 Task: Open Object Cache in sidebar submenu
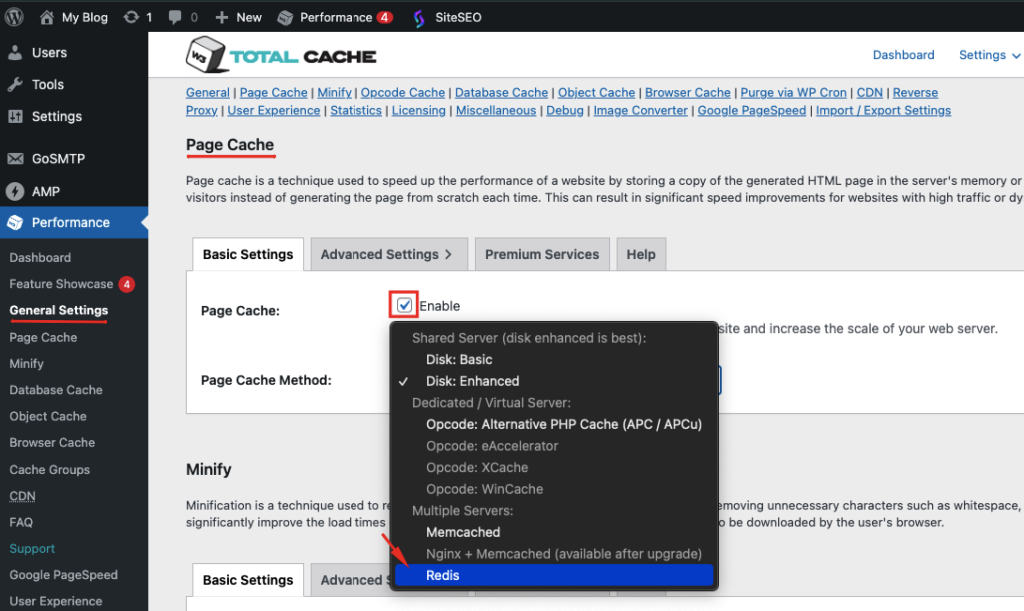click(x=48, y=416)
